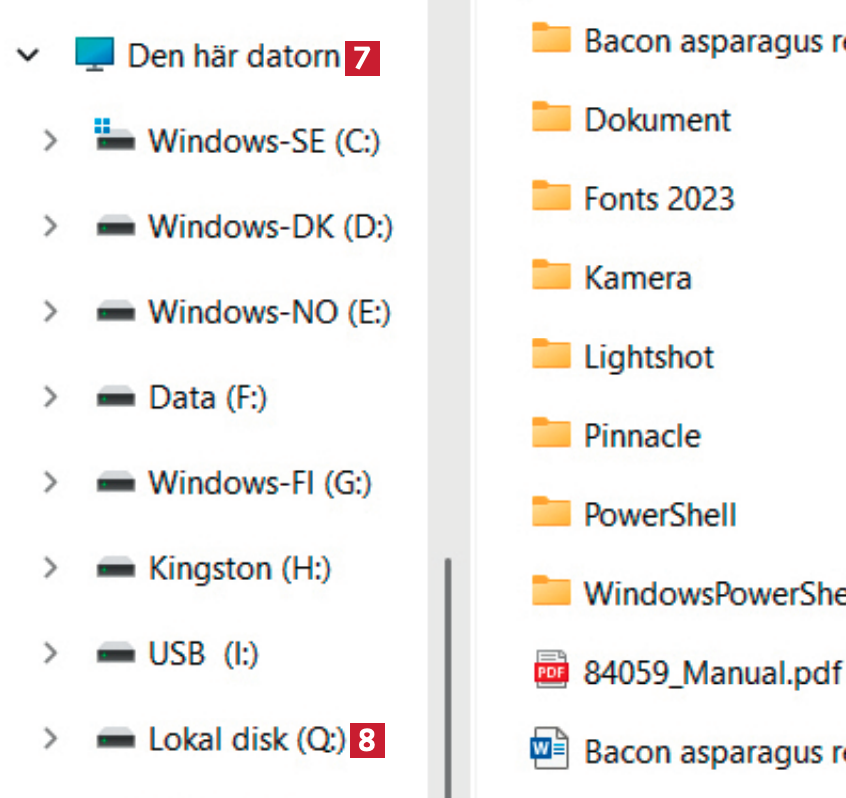Select Windows-NO (E:) in the navigation tree
Image resolution: width=846 pixels, height=798 pixels.
[269, 313]
